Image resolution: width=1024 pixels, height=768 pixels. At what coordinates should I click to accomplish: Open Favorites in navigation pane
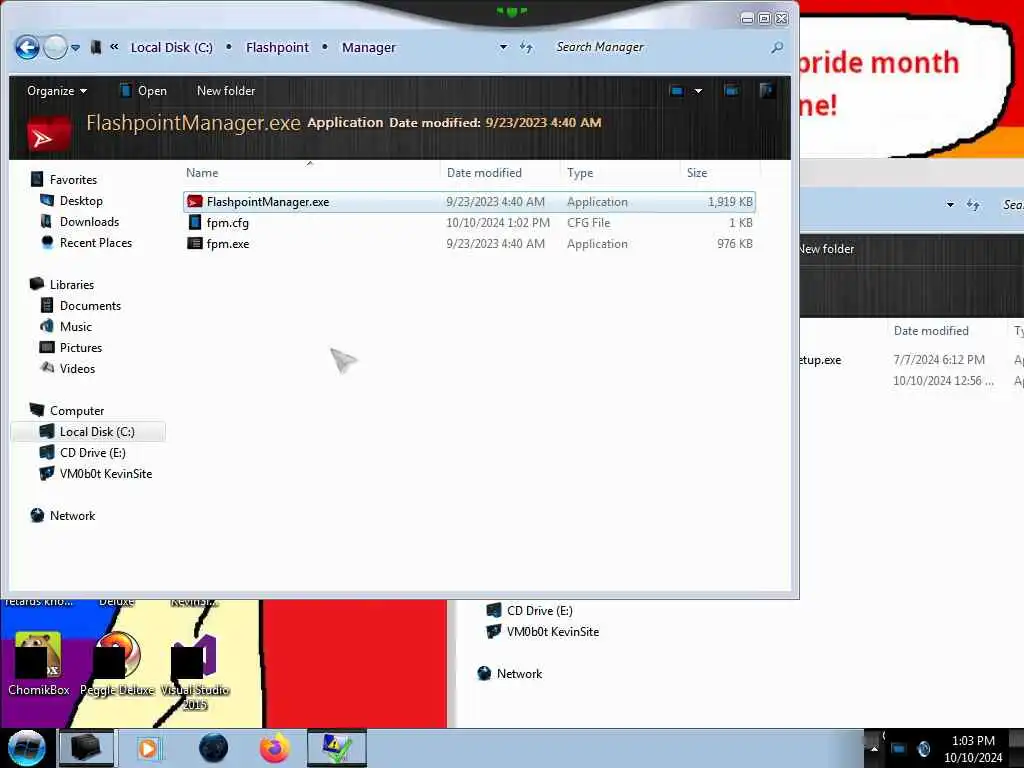click(x=73, y=180)
